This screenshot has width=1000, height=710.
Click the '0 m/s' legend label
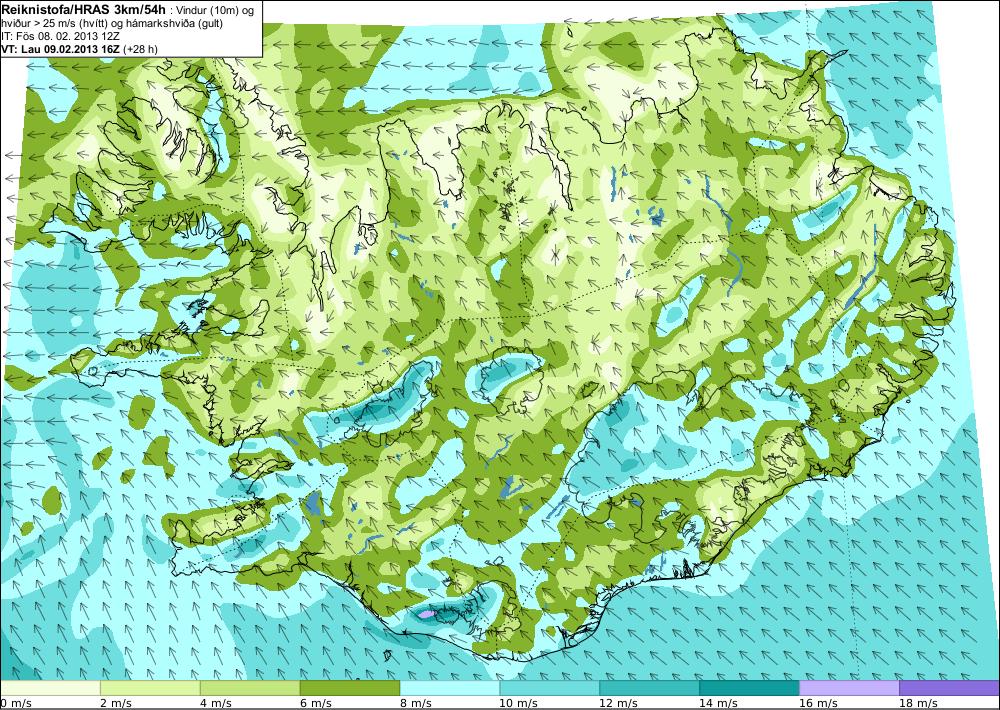[x=16, y=703]
